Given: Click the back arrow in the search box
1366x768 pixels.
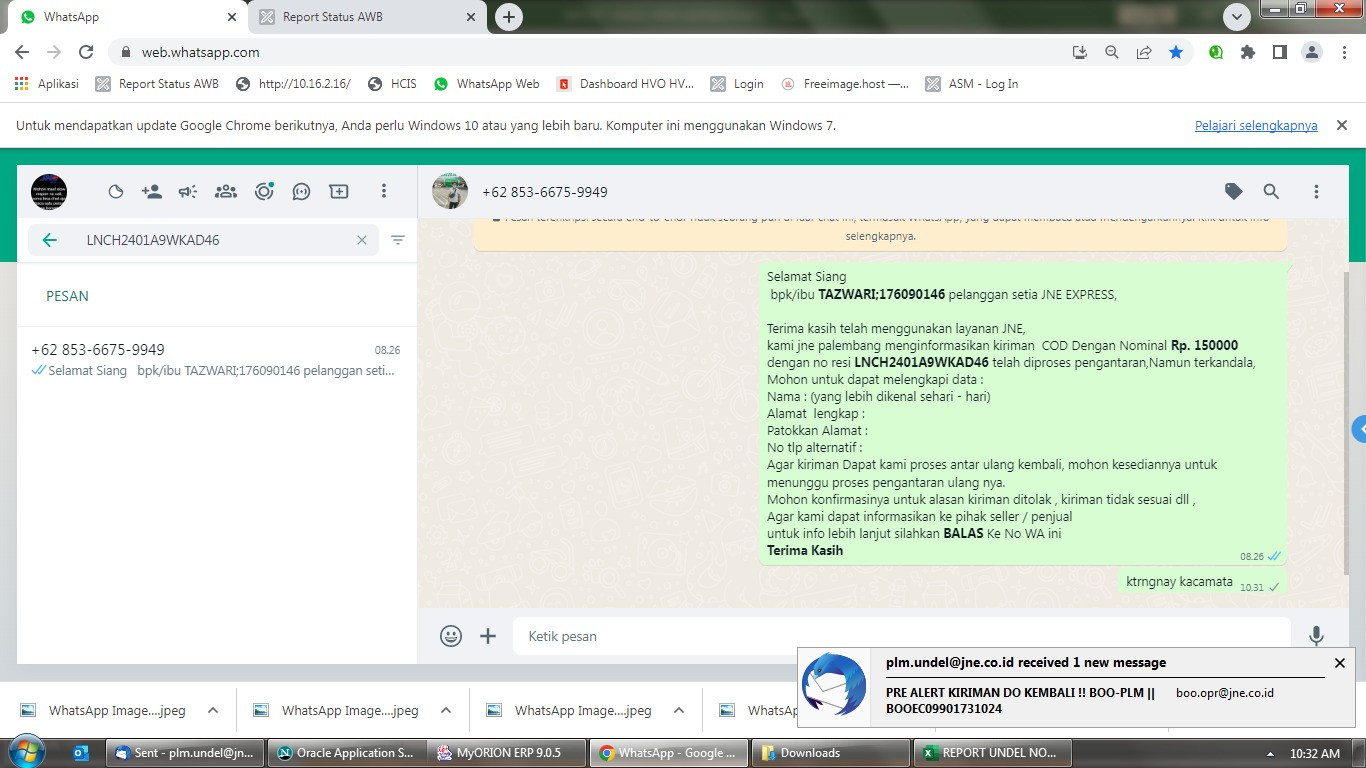Looking at the screenshot, I should click(50, 240).
